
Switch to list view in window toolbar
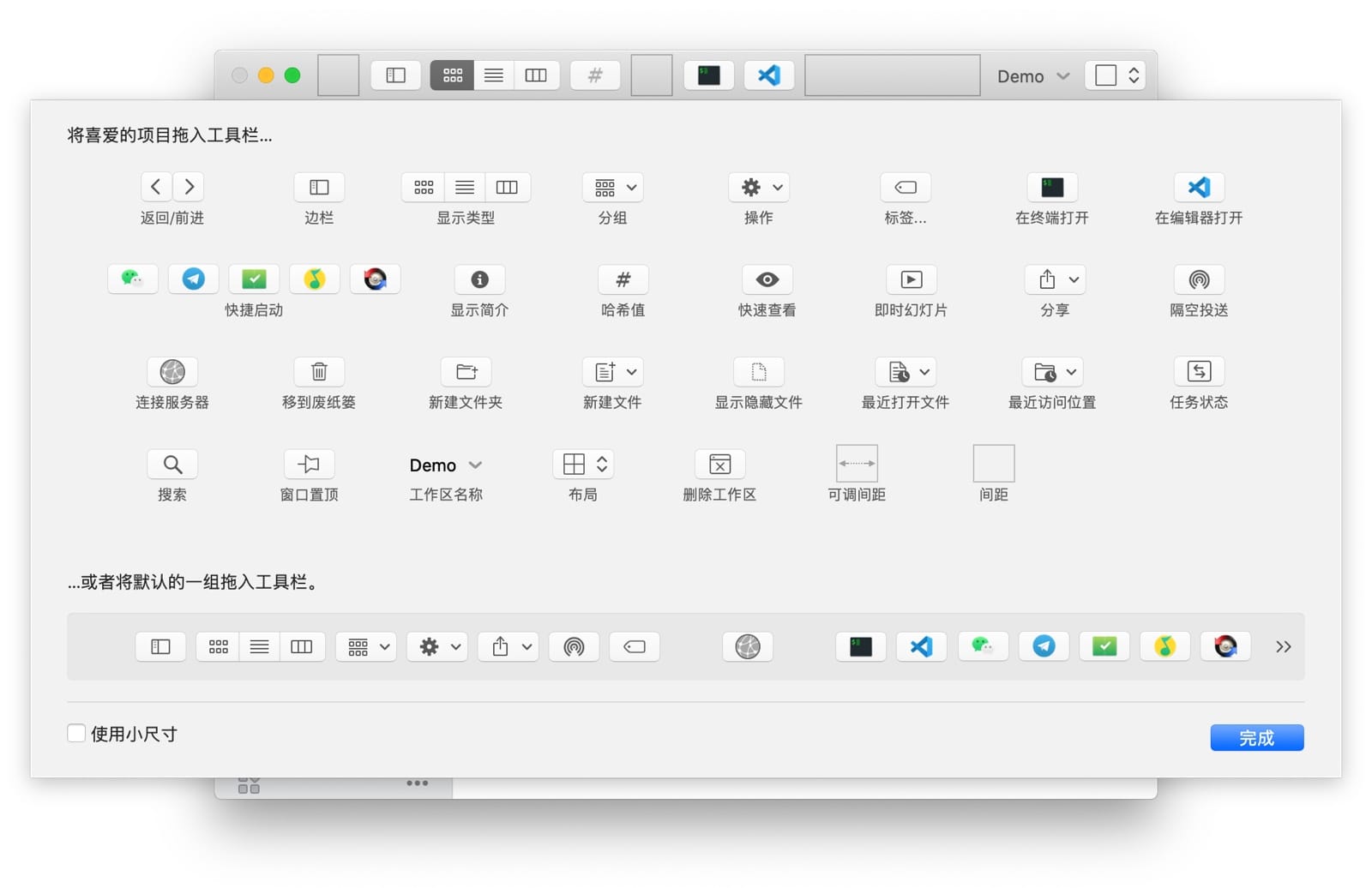494,75
